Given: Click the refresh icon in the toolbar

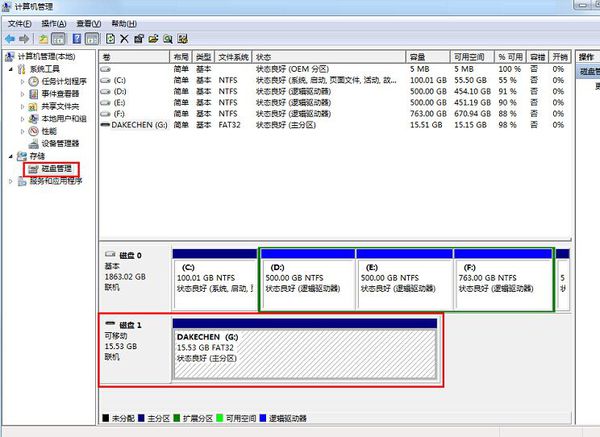Looking at the screenshot, I should pyautogui.click(x=109, y=39).
